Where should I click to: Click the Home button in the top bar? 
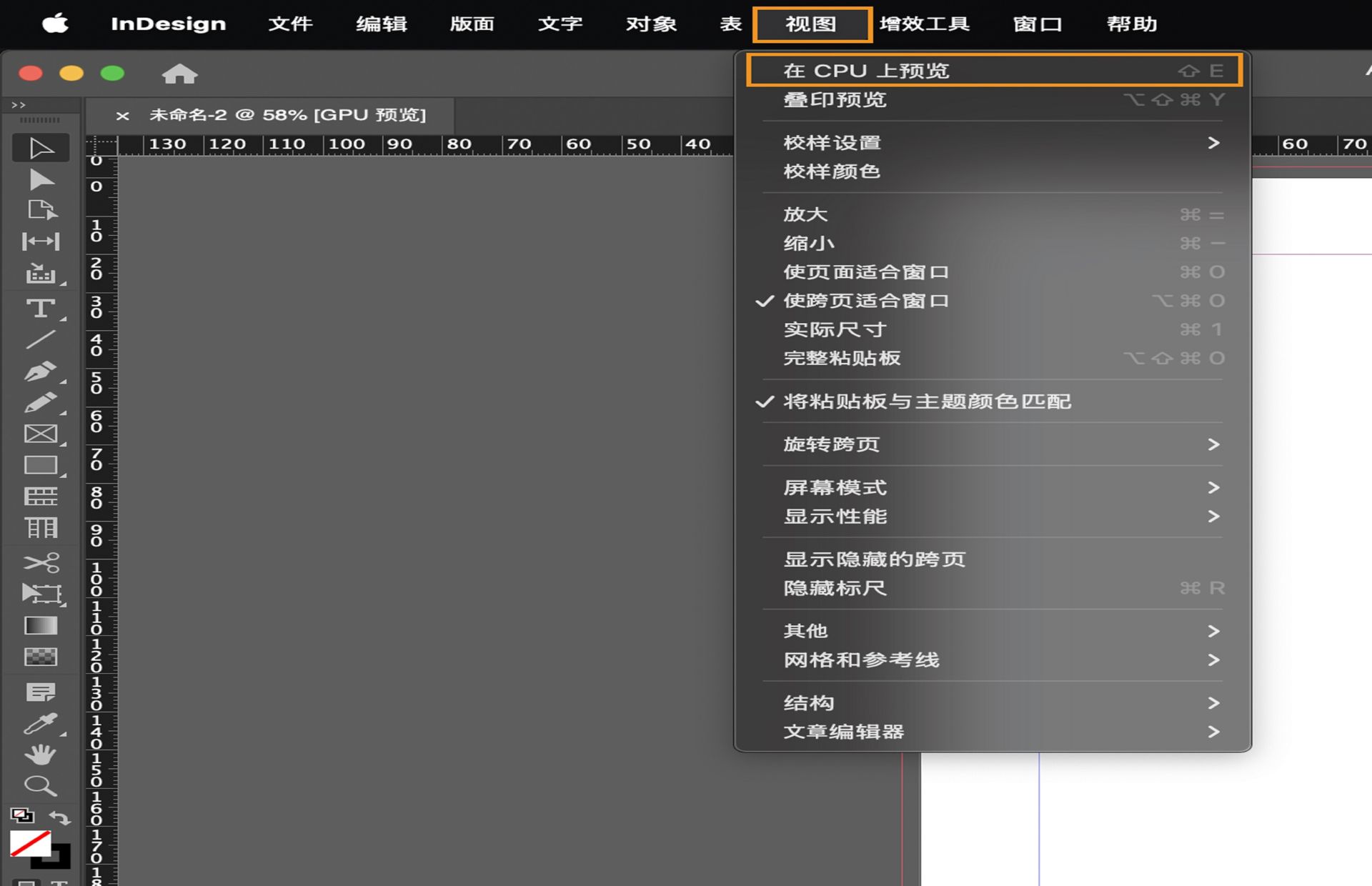tap(179, 74)
